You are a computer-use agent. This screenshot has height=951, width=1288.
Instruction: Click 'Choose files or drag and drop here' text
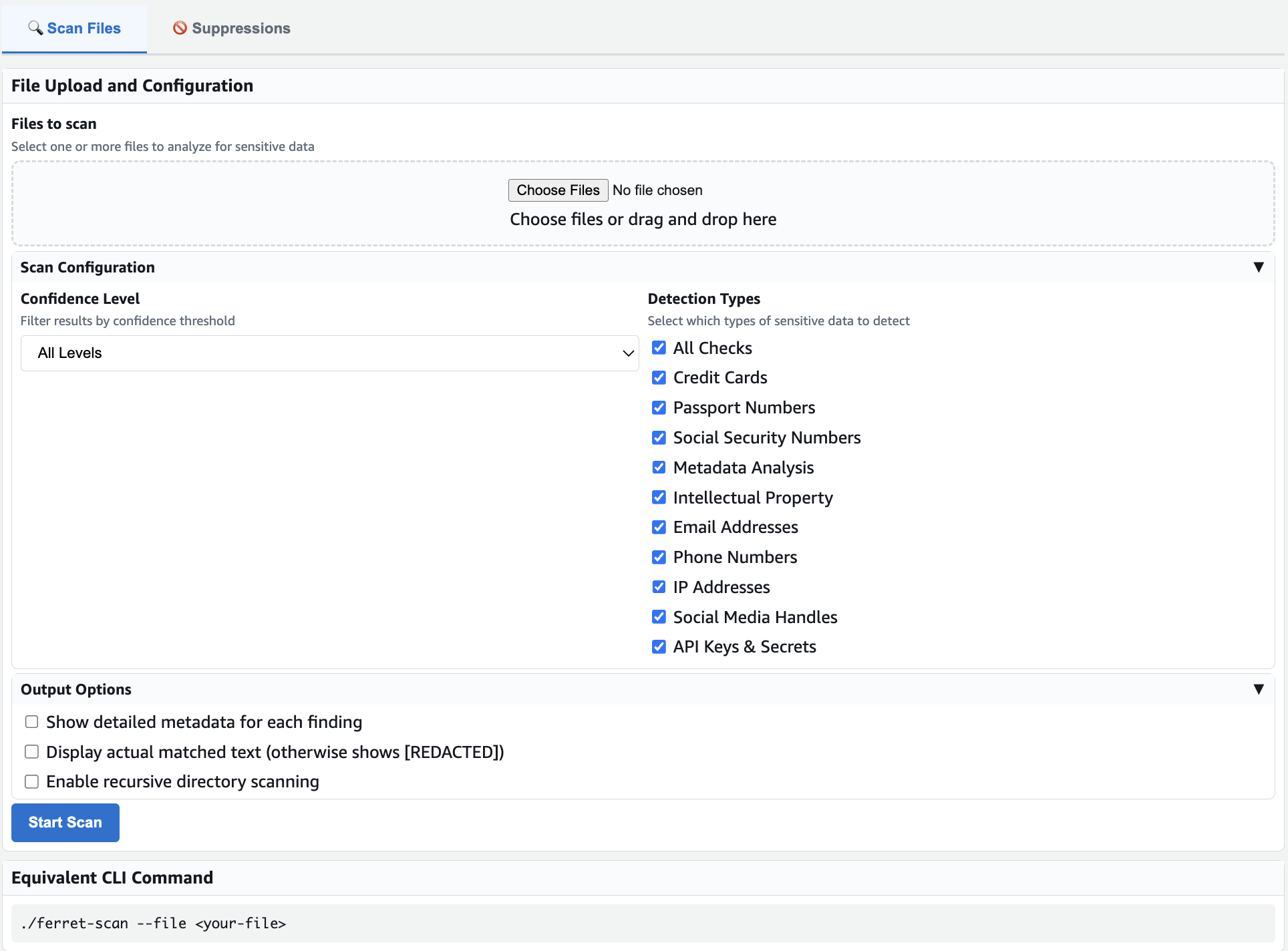(643, 220)
